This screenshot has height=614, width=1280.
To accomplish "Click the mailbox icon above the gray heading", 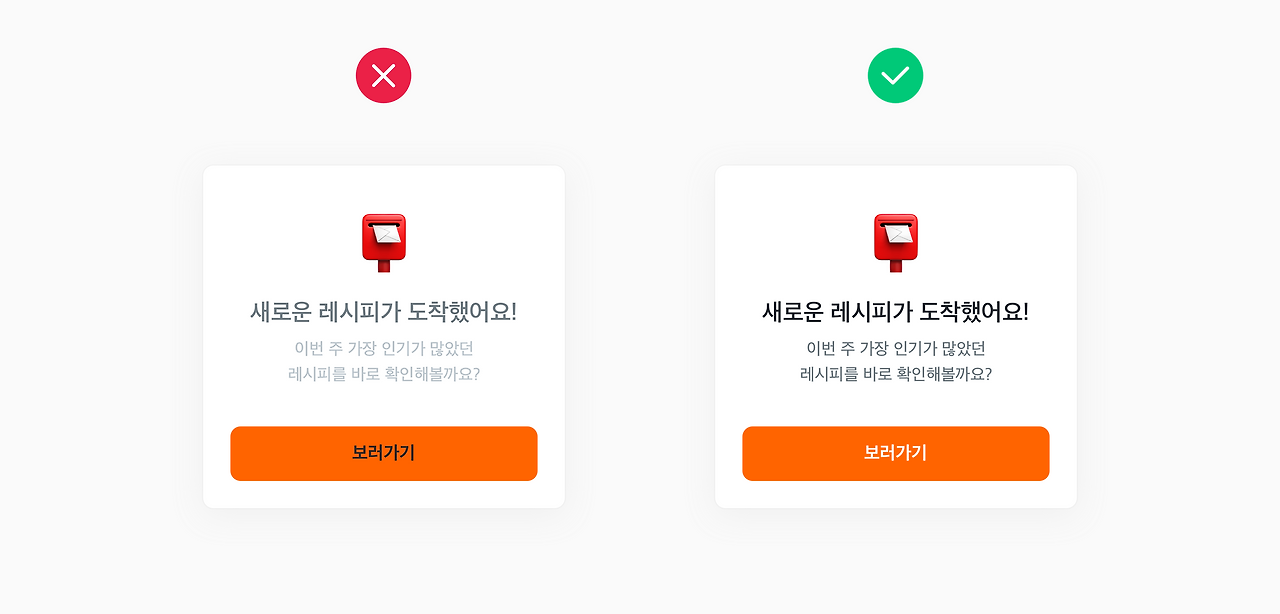I will coord(384,243).
